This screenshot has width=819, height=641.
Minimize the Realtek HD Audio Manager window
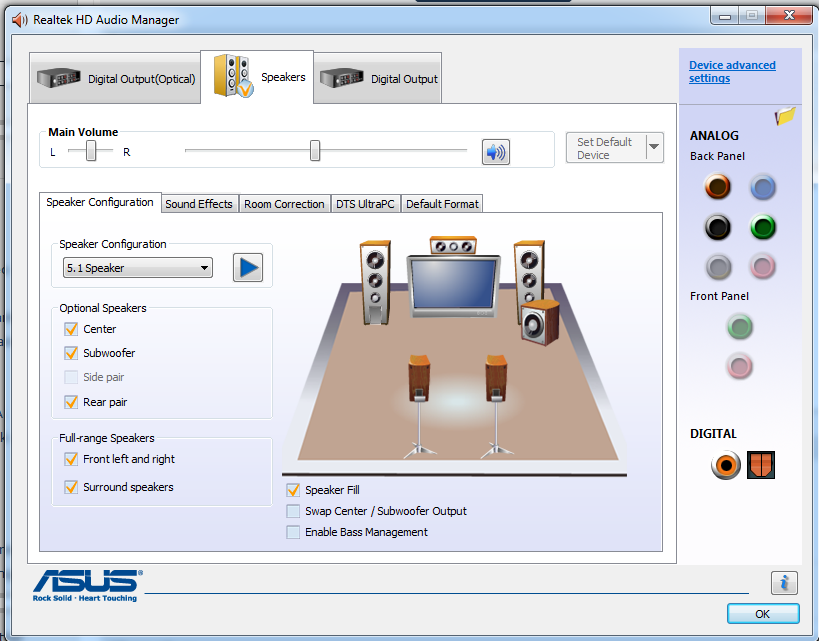724,16
